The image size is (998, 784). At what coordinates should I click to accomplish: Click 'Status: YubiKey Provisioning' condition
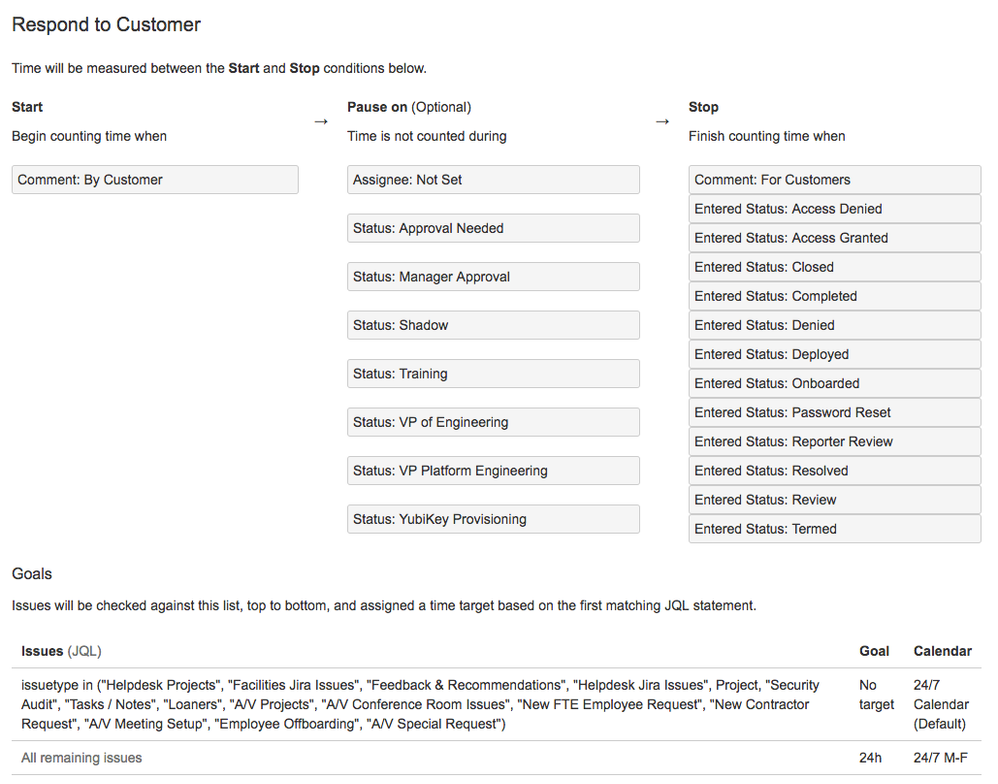coord(493,519)
